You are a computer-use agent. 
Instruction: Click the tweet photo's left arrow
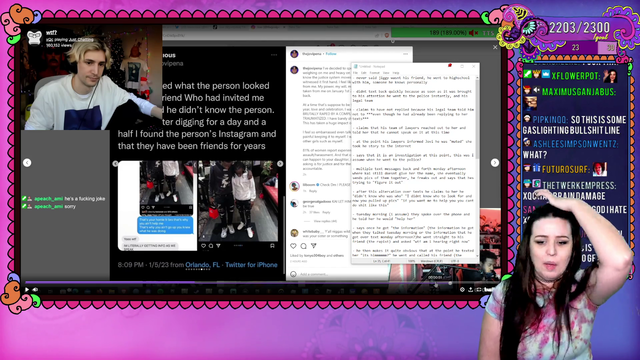(x=115, y=164)
